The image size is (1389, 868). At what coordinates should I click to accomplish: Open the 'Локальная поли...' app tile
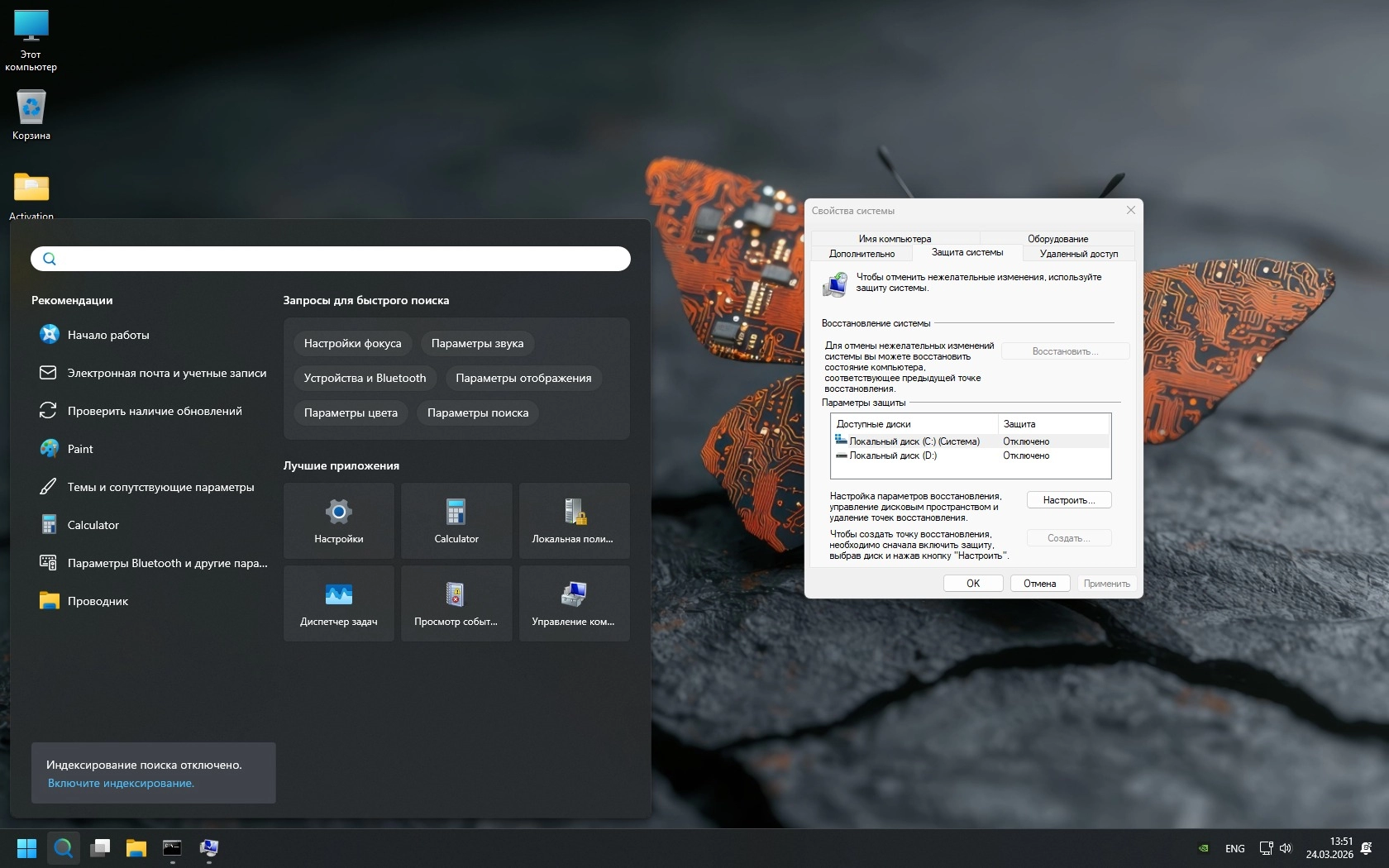tap(575, 521)
